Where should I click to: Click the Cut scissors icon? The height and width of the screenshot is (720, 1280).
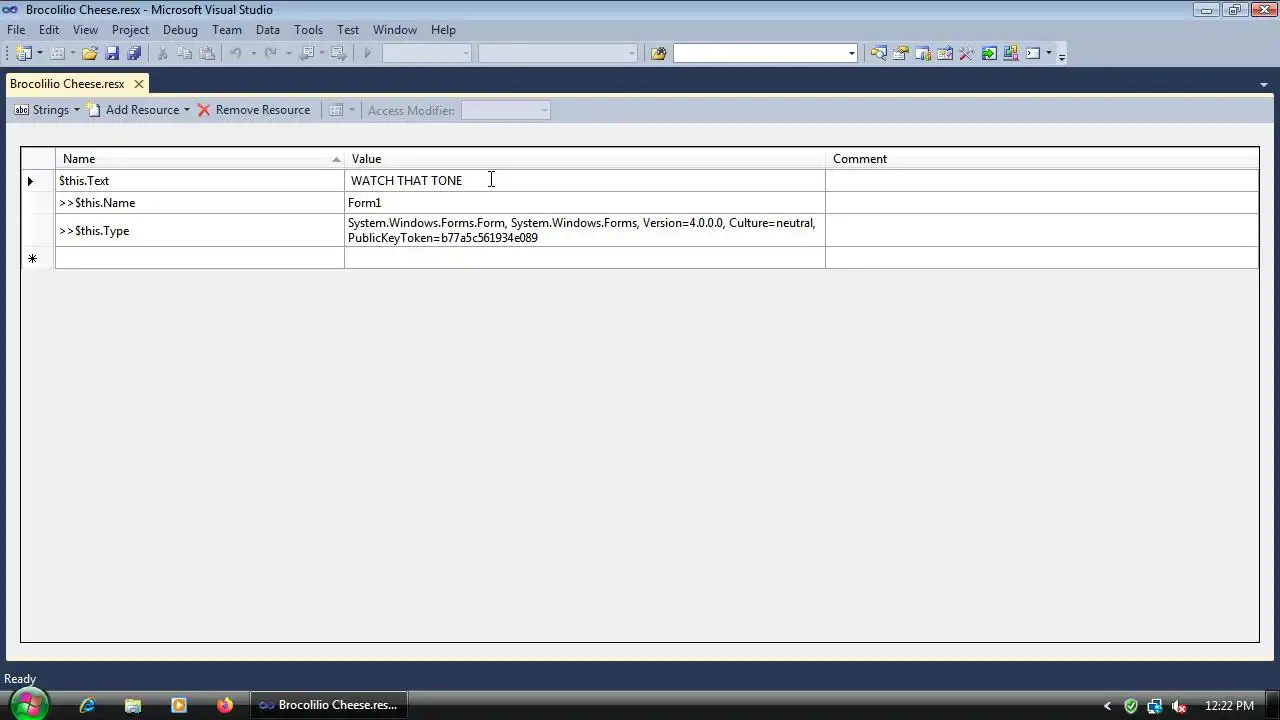pos(163,53)
